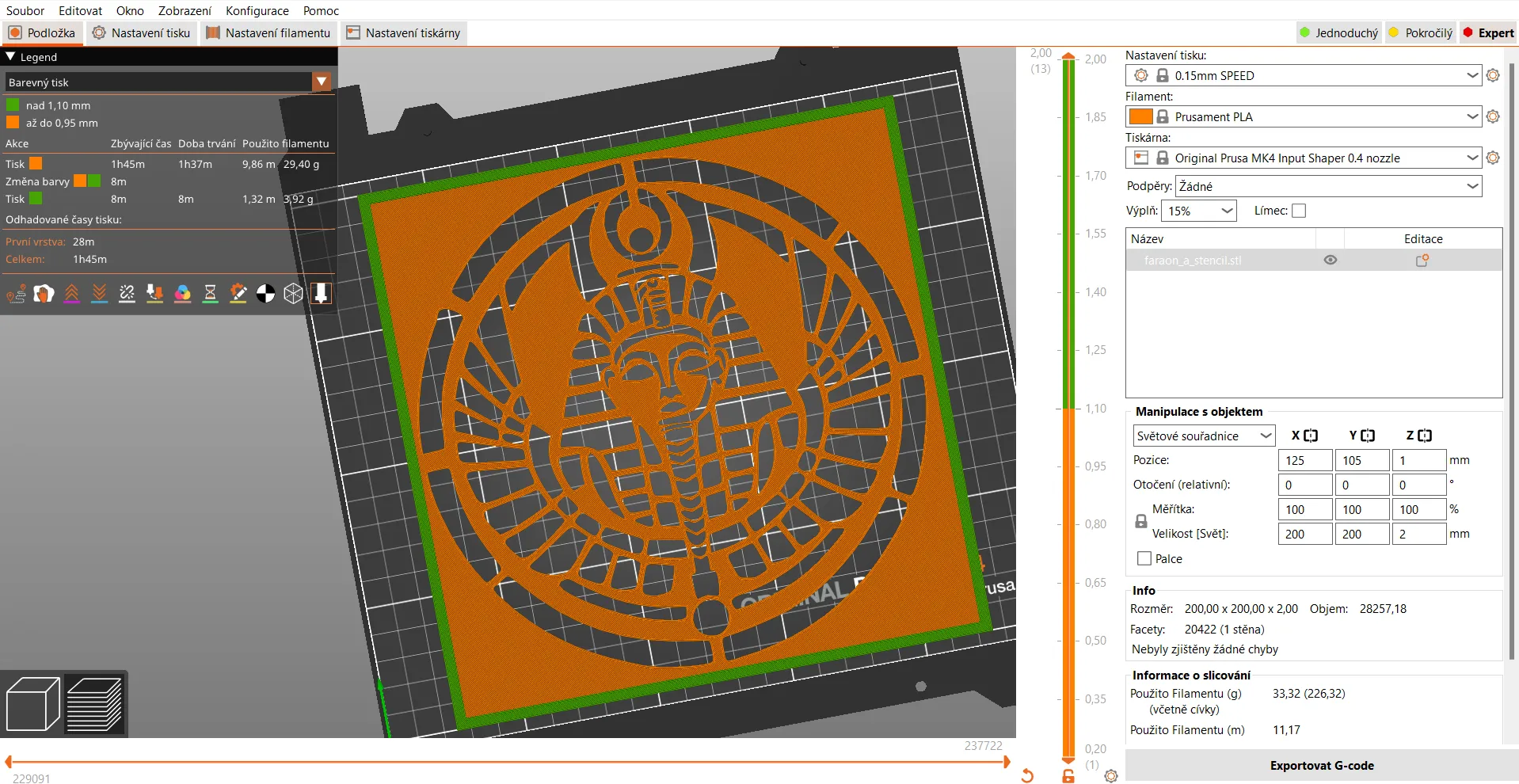Viewport: 1519px width, 784px height.
Task: Check the Palce (inches) checkbox
Action: tap(1144, 559)
